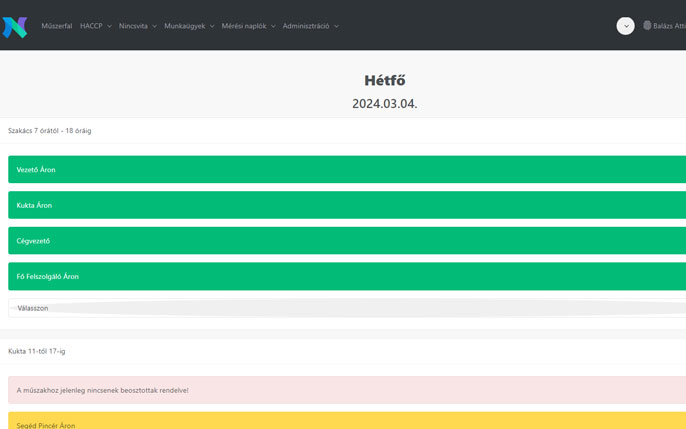Click the user avatar icon beside Balázs
Screen dimensions: 686x429
click(647, 26)
